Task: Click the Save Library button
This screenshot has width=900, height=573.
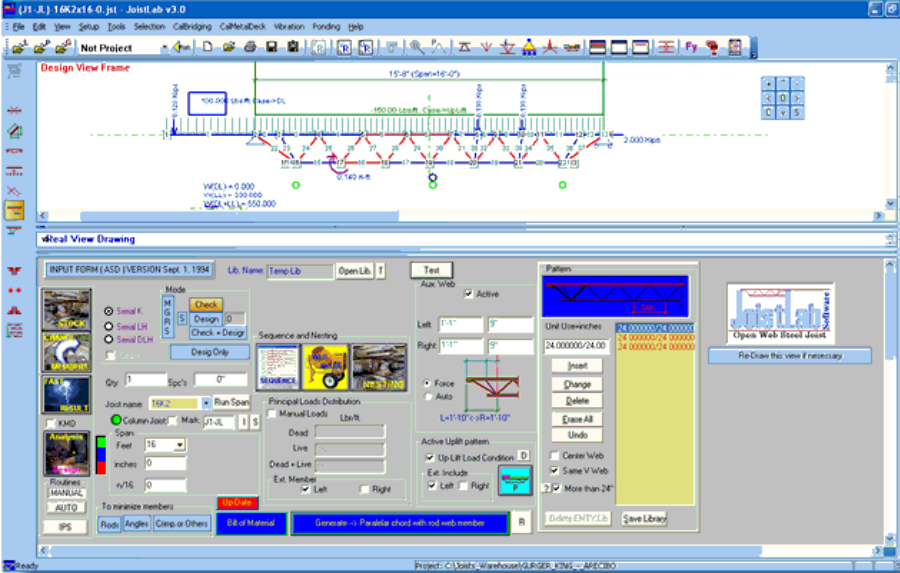Action: coord(644,518)
